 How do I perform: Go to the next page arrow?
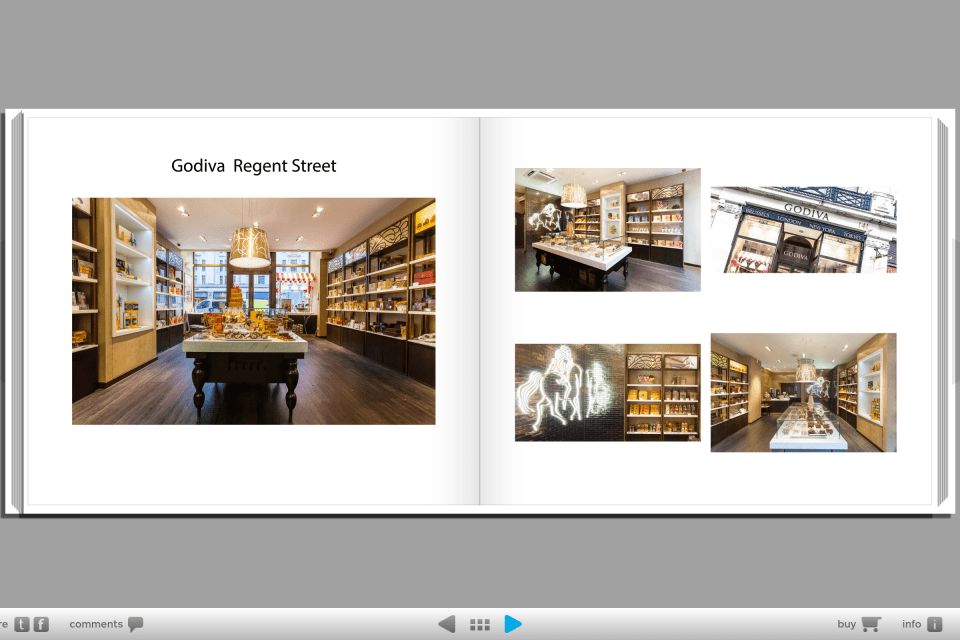tap(513, 624)
